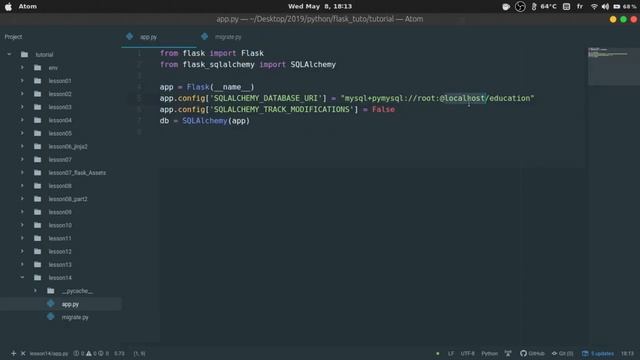
Task: Expand the lesson04 folder
Action: [x=22, y=120]
